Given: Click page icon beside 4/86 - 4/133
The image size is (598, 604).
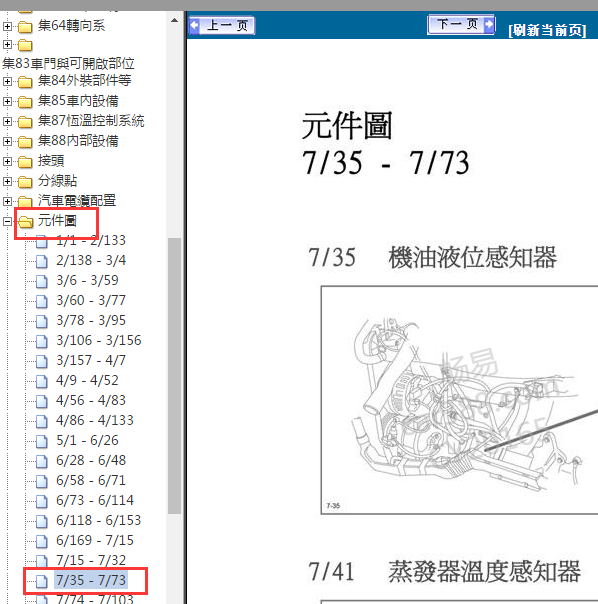Looking at the screenshot, I should tap(42, 422).
